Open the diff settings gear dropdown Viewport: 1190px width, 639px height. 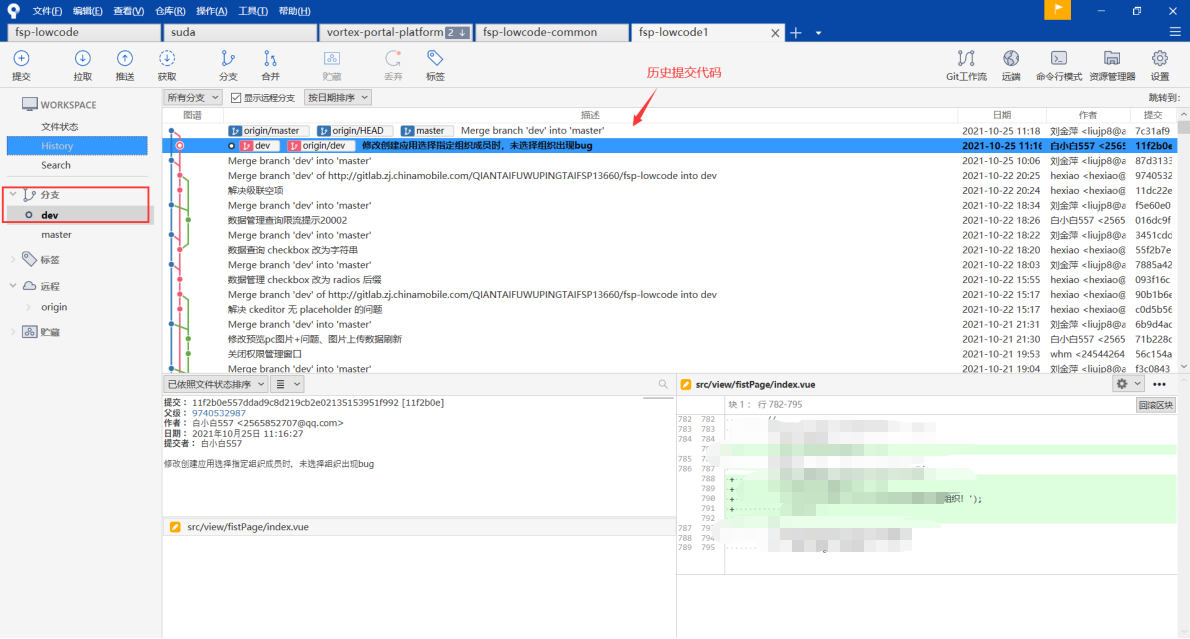click(1128, 384)
